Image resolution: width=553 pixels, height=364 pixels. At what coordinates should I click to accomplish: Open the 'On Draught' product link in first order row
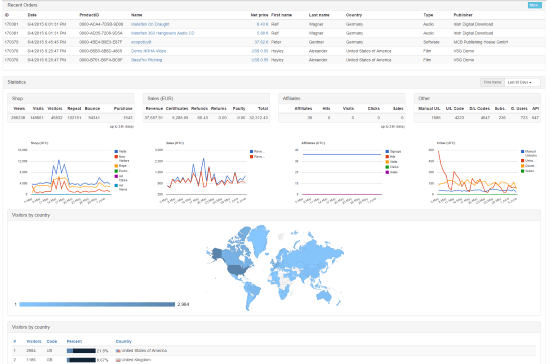click(150, 24)
